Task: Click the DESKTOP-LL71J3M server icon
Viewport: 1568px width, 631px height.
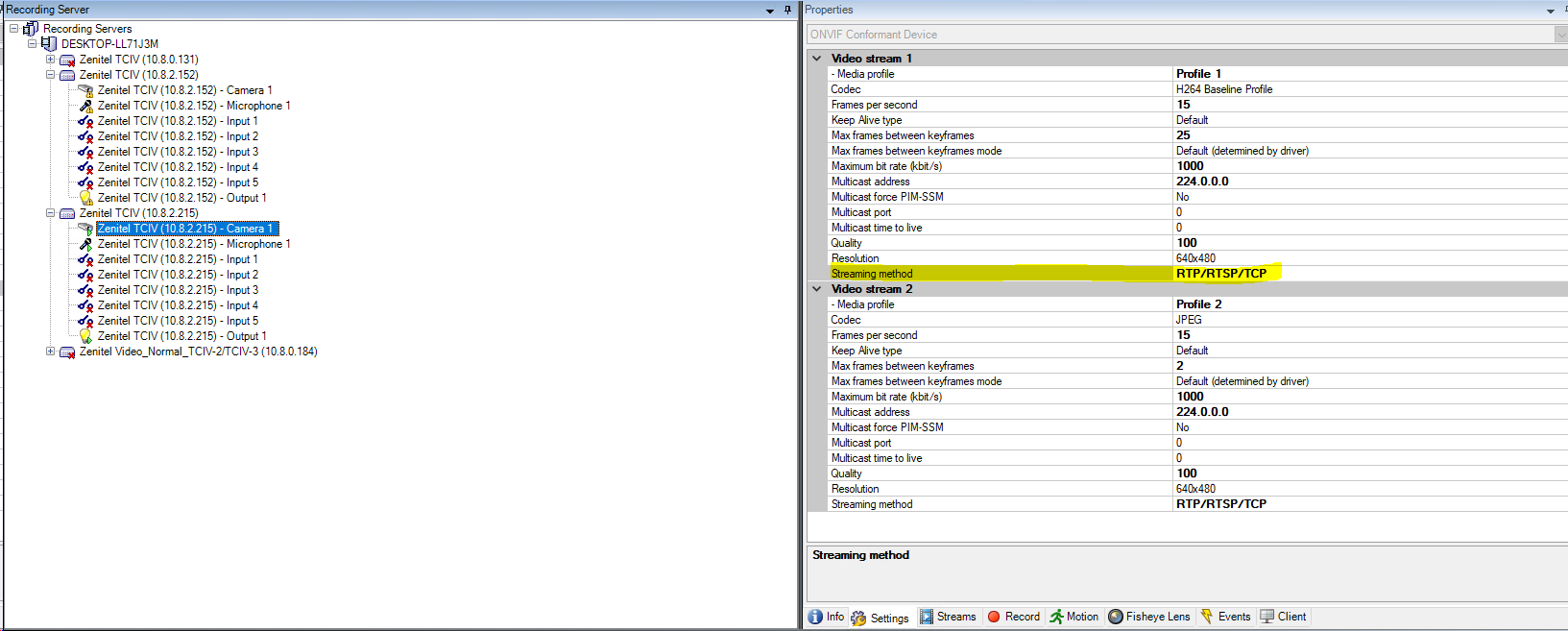Action: point(49,44)
